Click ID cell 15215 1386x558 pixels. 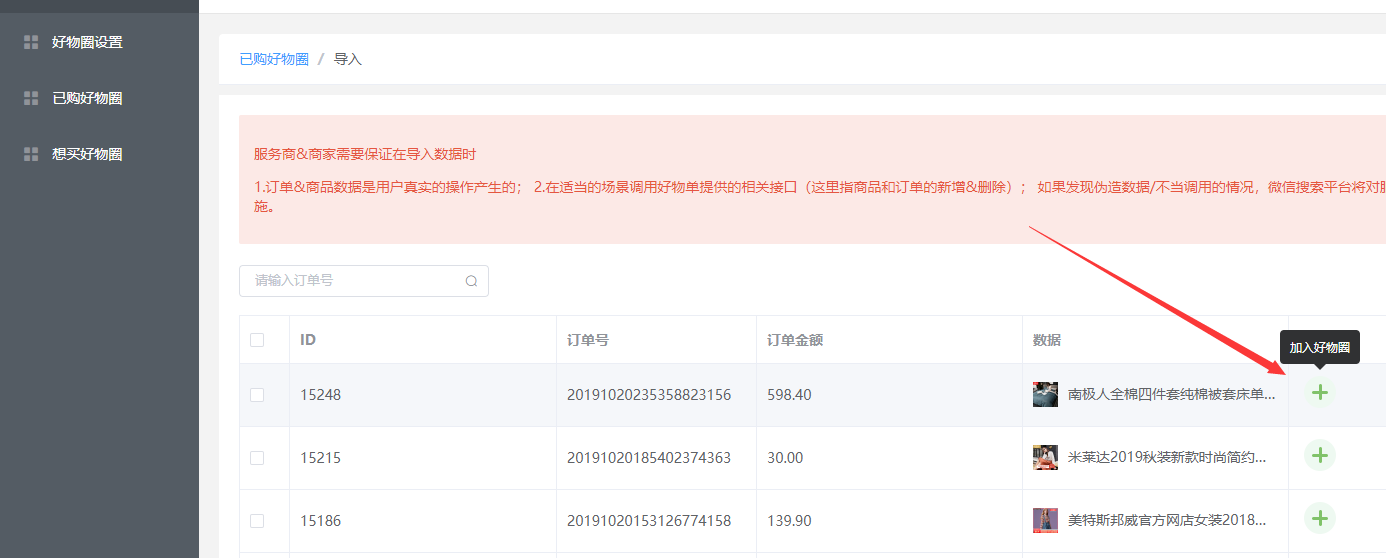[320, 458]
